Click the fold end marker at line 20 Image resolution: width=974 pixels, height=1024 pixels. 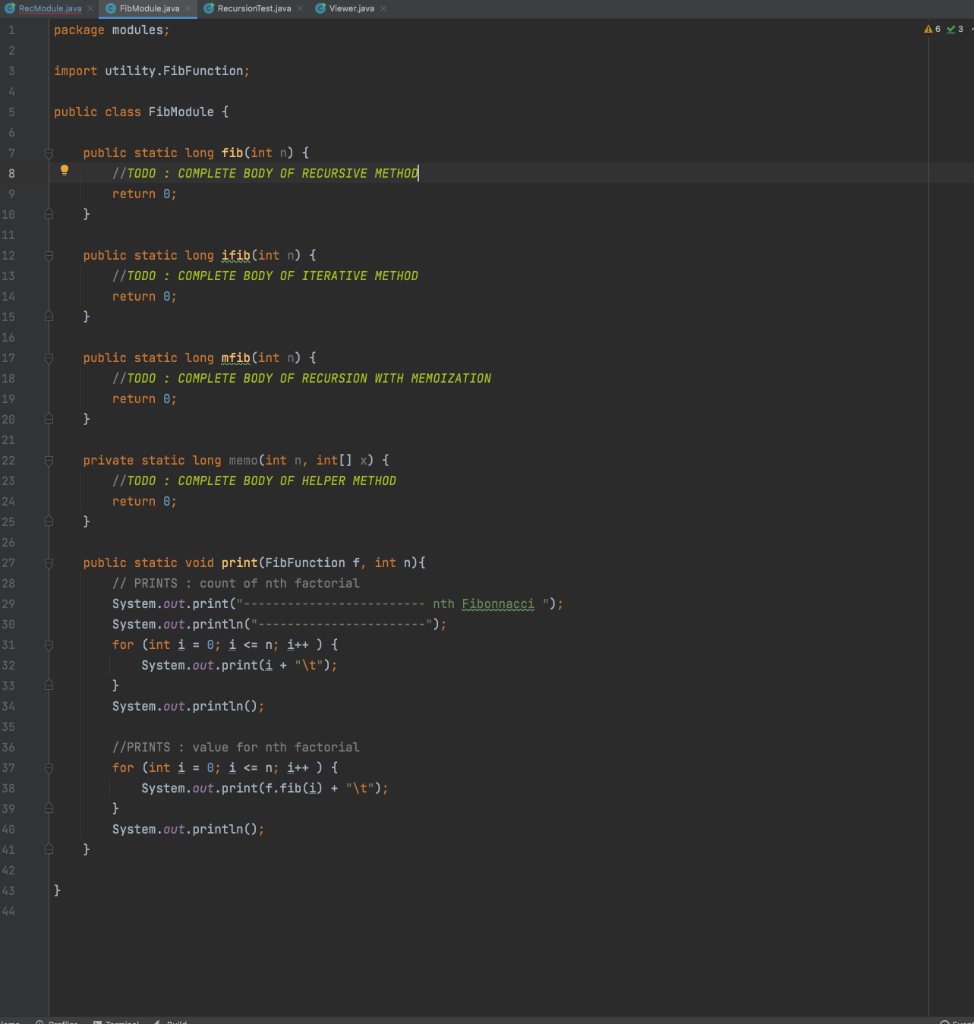pyautogui.click(x=49, y=419)
